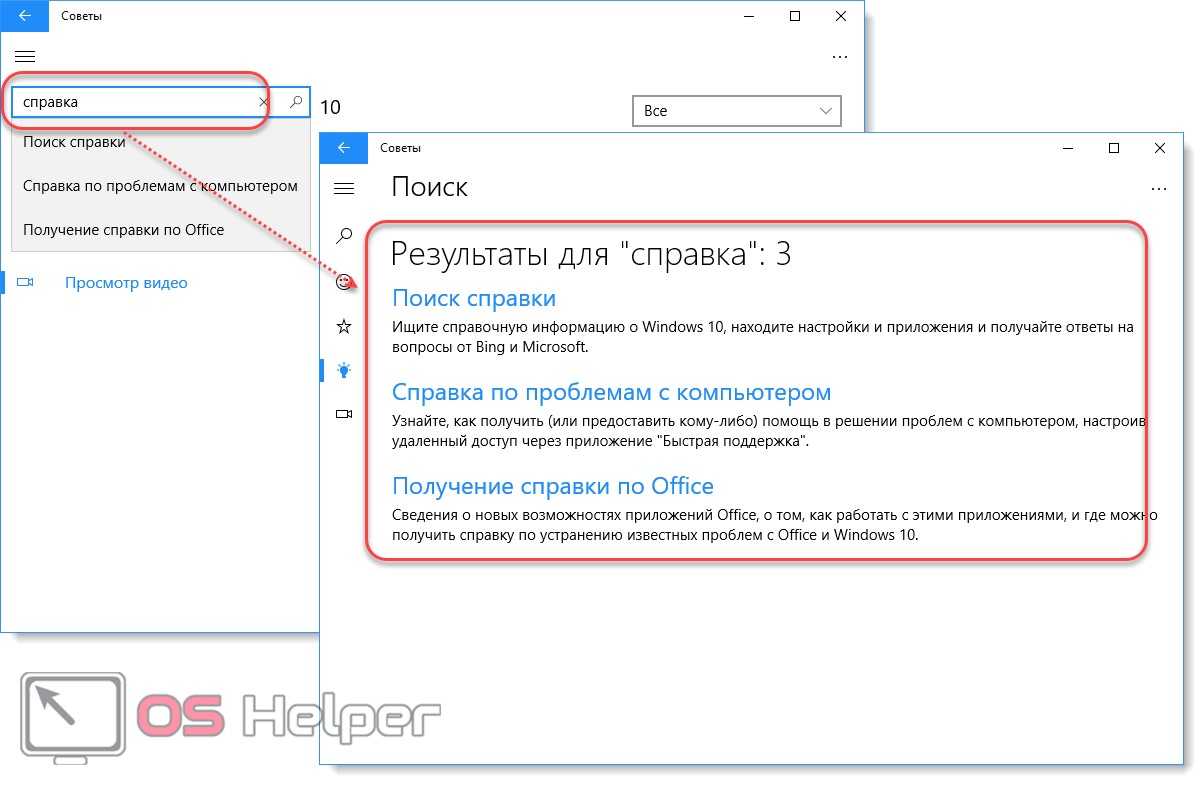This screenshot has width=1204, height=785.
Task: Open search from front window sidebar
Action: 344,236
